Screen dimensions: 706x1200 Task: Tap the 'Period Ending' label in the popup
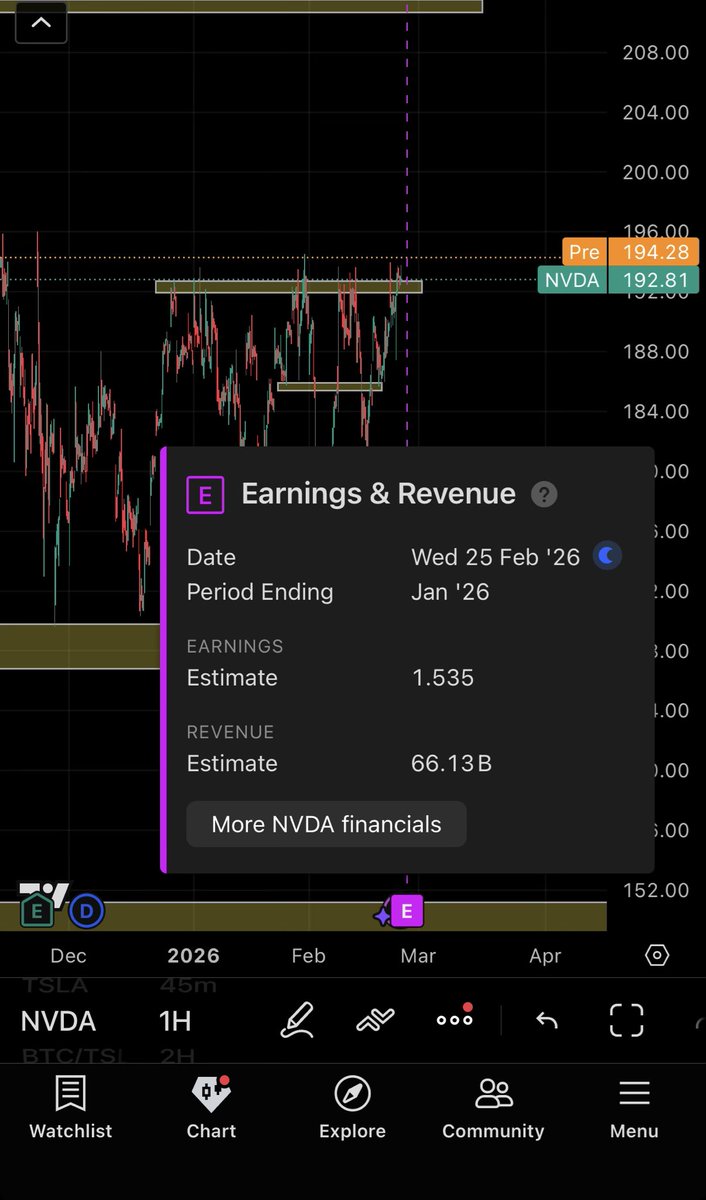[260, 592]
